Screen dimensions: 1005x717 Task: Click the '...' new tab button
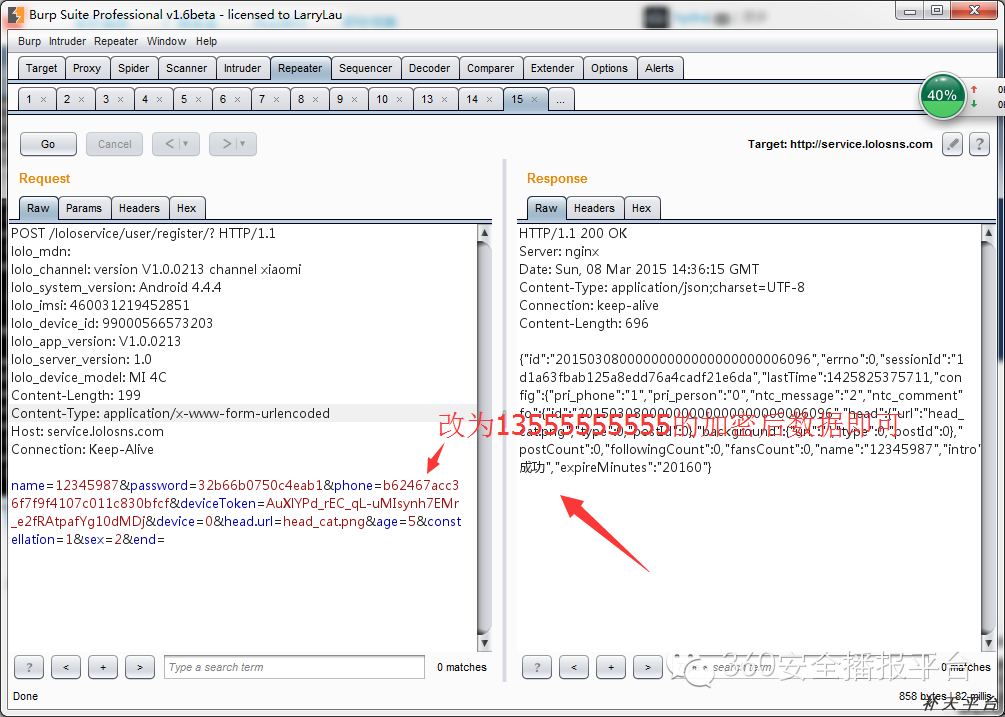pos(561,99)
